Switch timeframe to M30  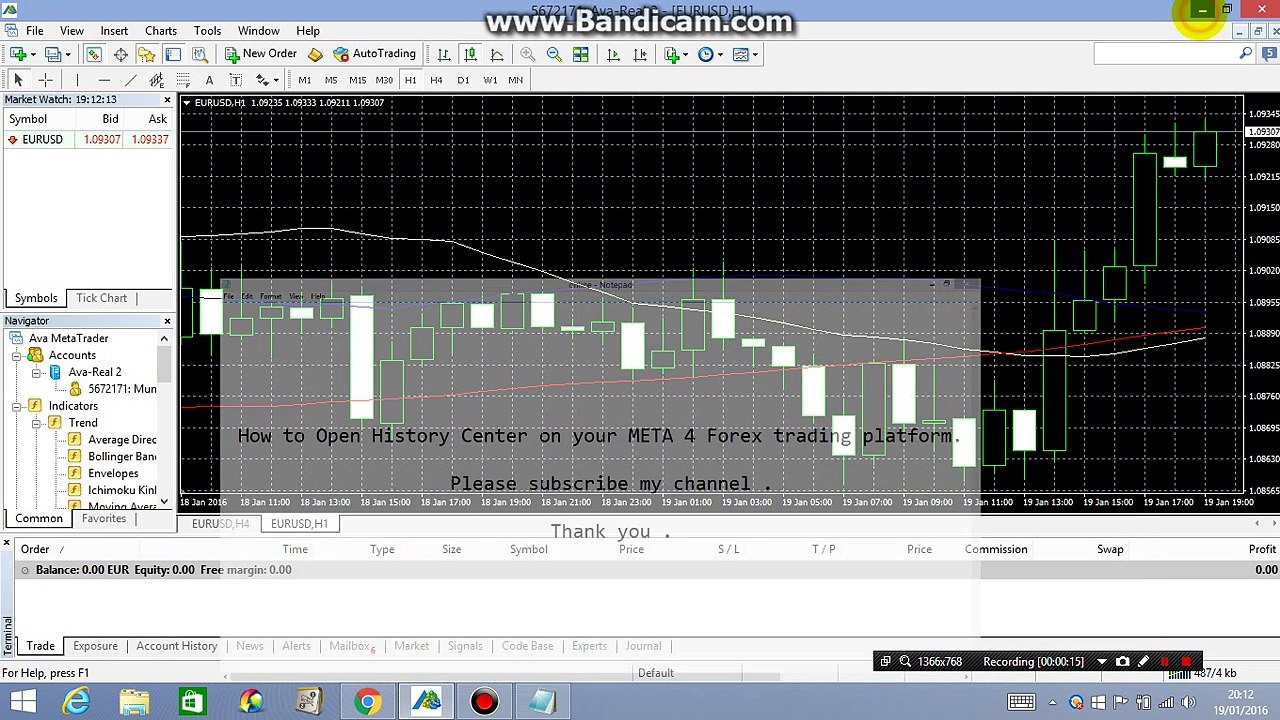[384, 80]
